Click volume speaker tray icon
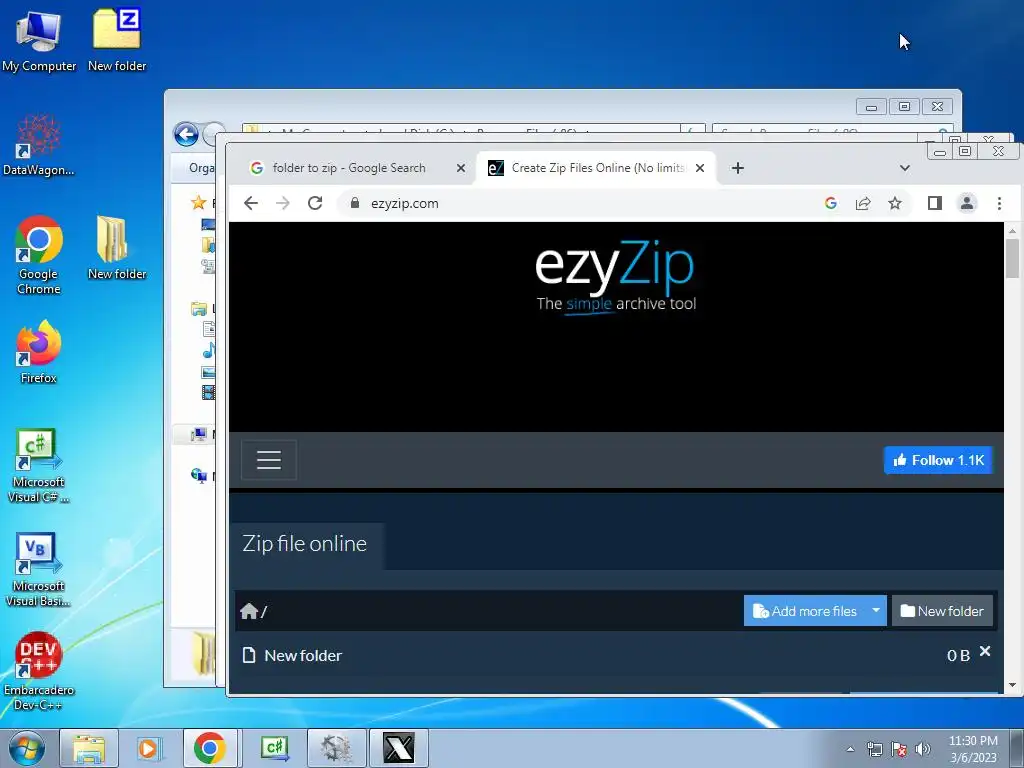 (923, 748)
